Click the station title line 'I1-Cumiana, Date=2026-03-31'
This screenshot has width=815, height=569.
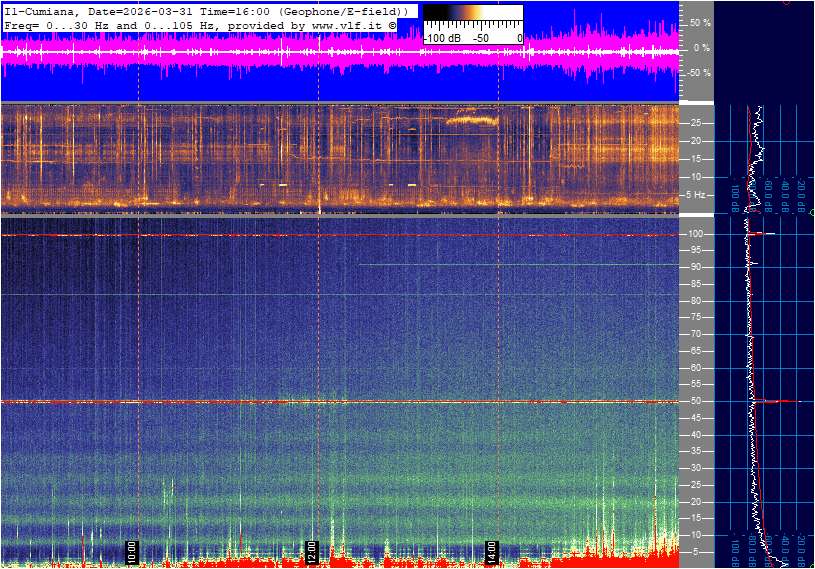point(205,11)
